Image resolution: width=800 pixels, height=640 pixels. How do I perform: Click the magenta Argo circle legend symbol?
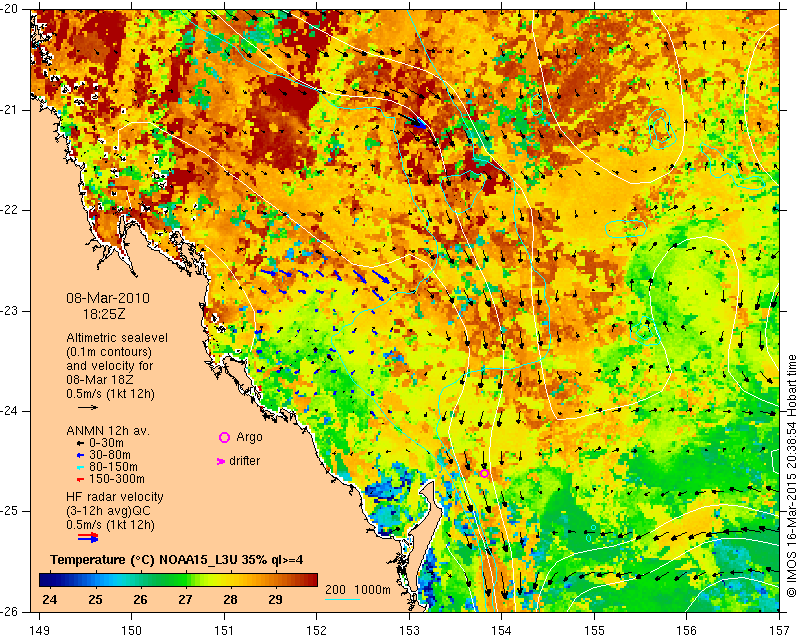click(x=224, y=437)
